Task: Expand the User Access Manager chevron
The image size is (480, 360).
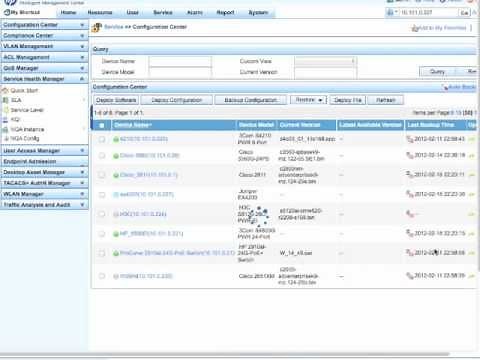Action: tap(82, 151)
